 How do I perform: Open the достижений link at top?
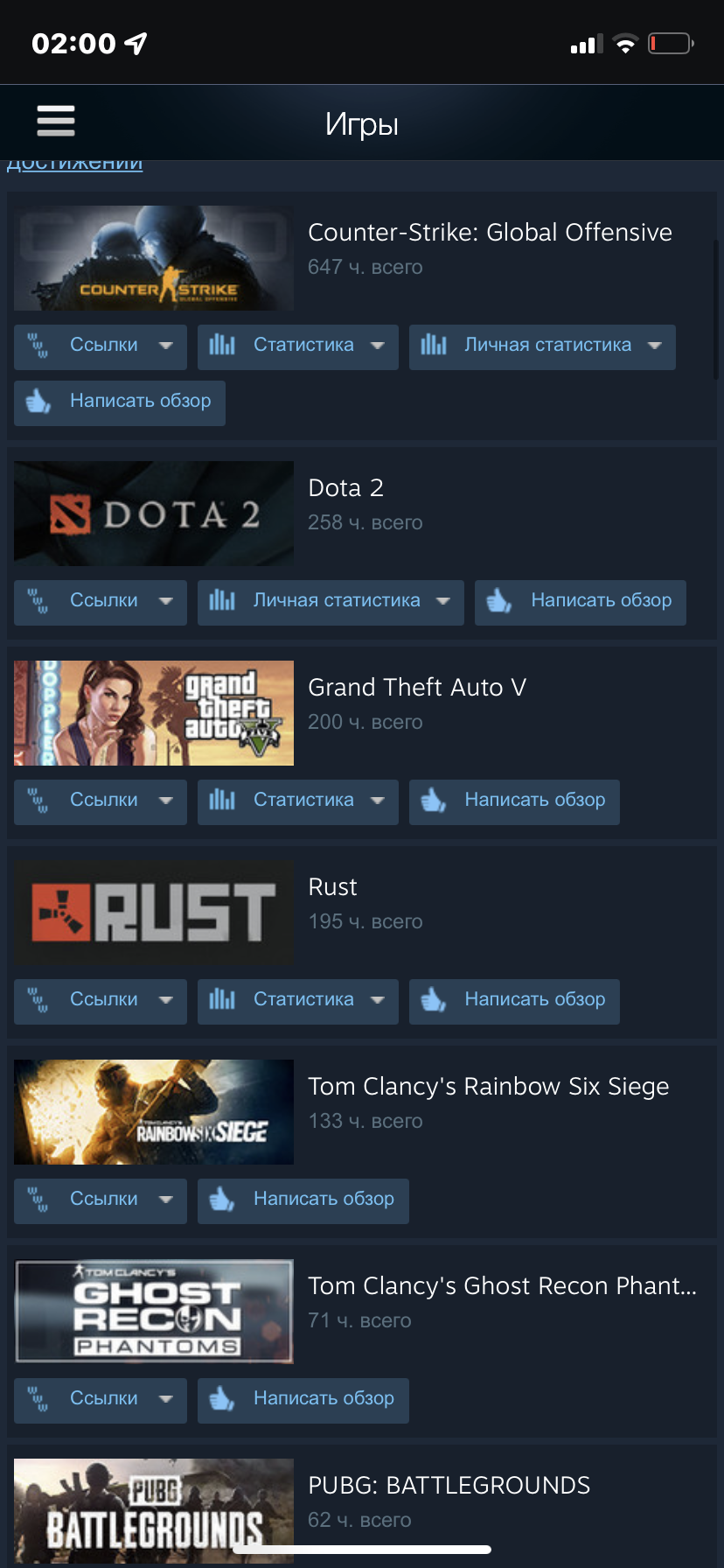(75, 164)
